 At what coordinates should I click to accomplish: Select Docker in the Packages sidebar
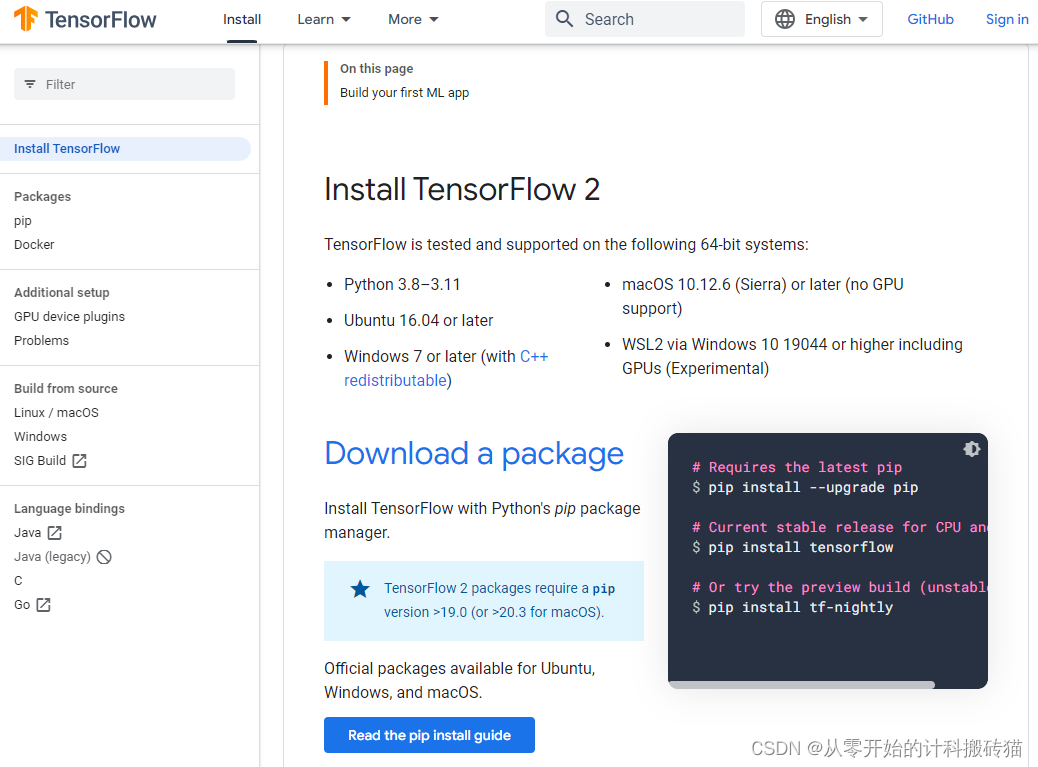pyautogui.click(x=34, y=244)
